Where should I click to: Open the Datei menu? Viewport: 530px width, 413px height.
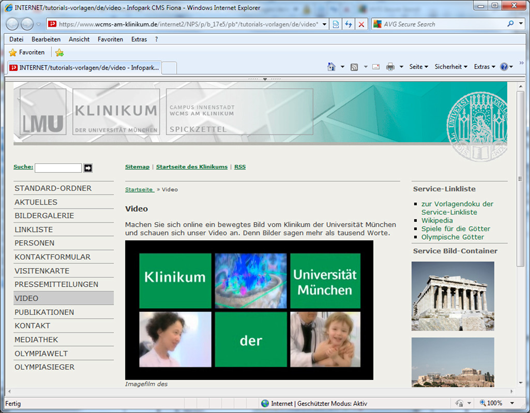(x=16, y=39)
